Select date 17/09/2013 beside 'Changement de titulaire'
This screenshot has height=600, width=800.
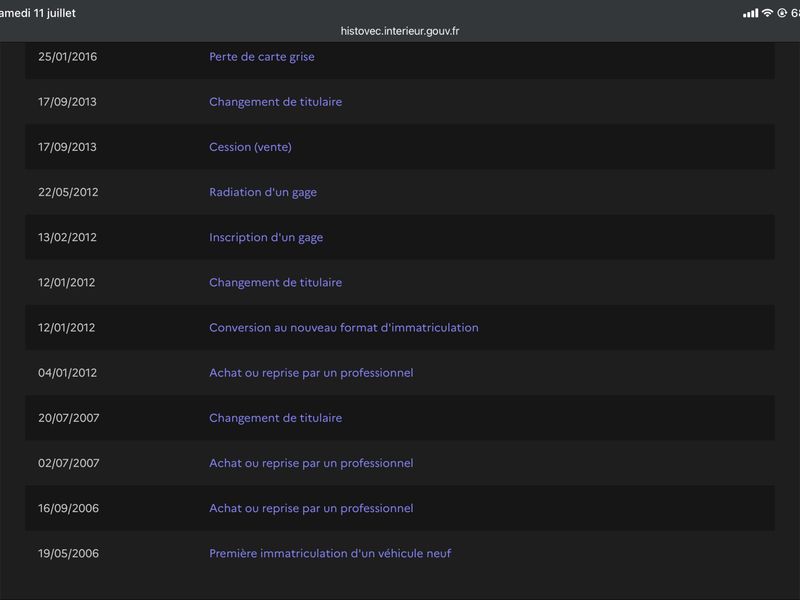coord(67,102)
